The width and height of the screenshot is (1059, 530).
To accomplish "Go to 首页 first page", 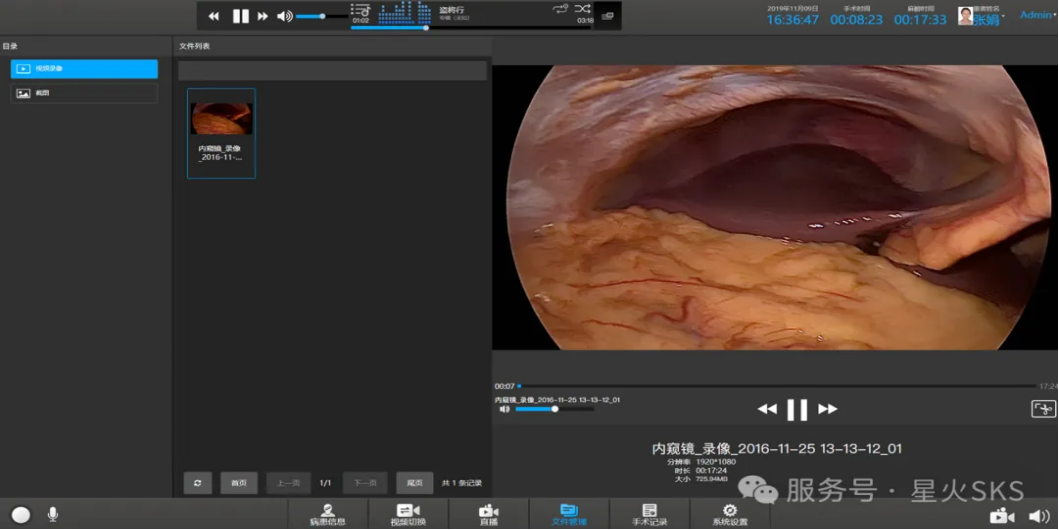I will click(x=239, y=483).
